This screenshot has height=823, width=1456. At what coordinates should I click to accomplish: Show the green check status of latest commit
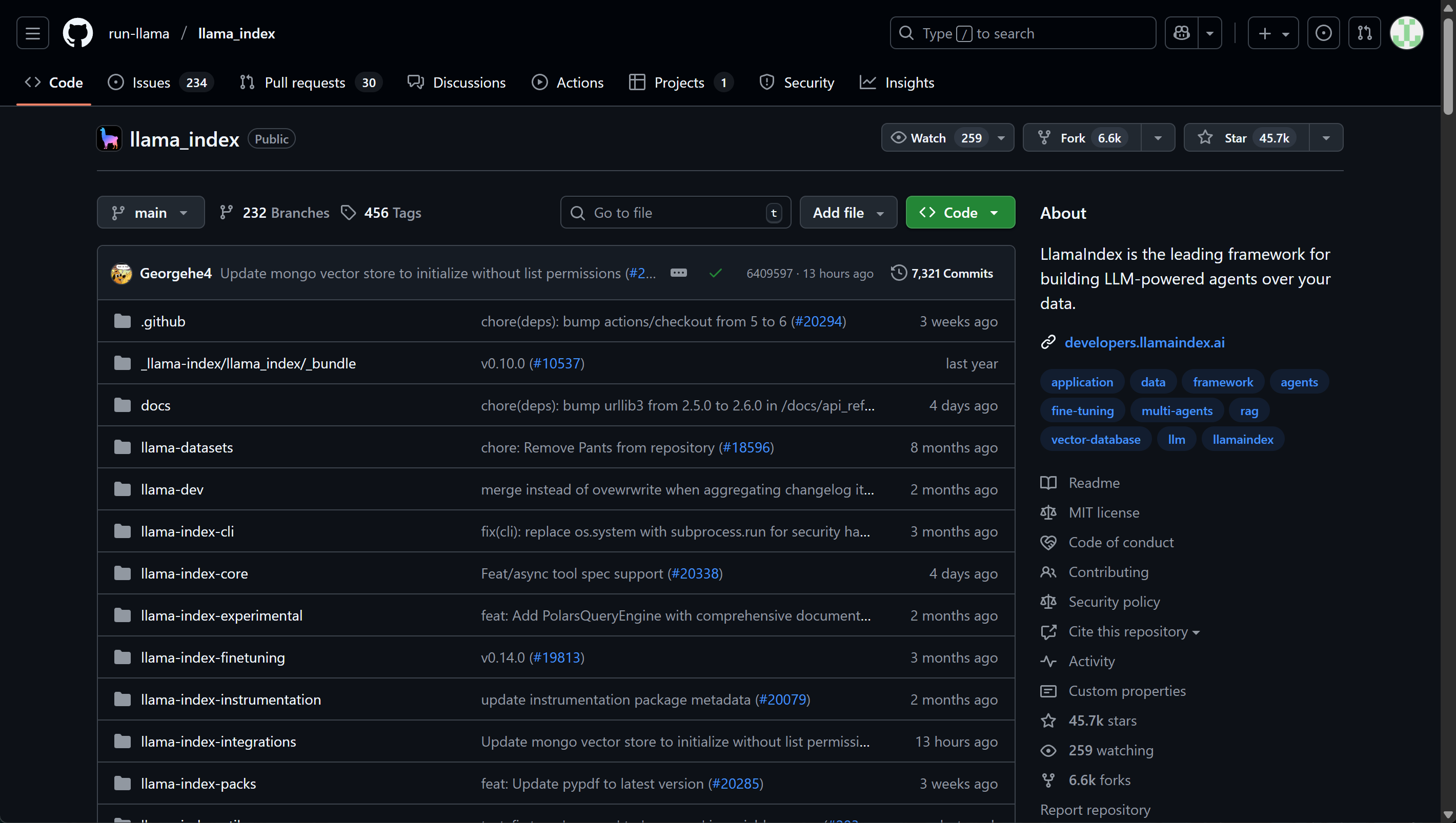(x=715, y=274)
